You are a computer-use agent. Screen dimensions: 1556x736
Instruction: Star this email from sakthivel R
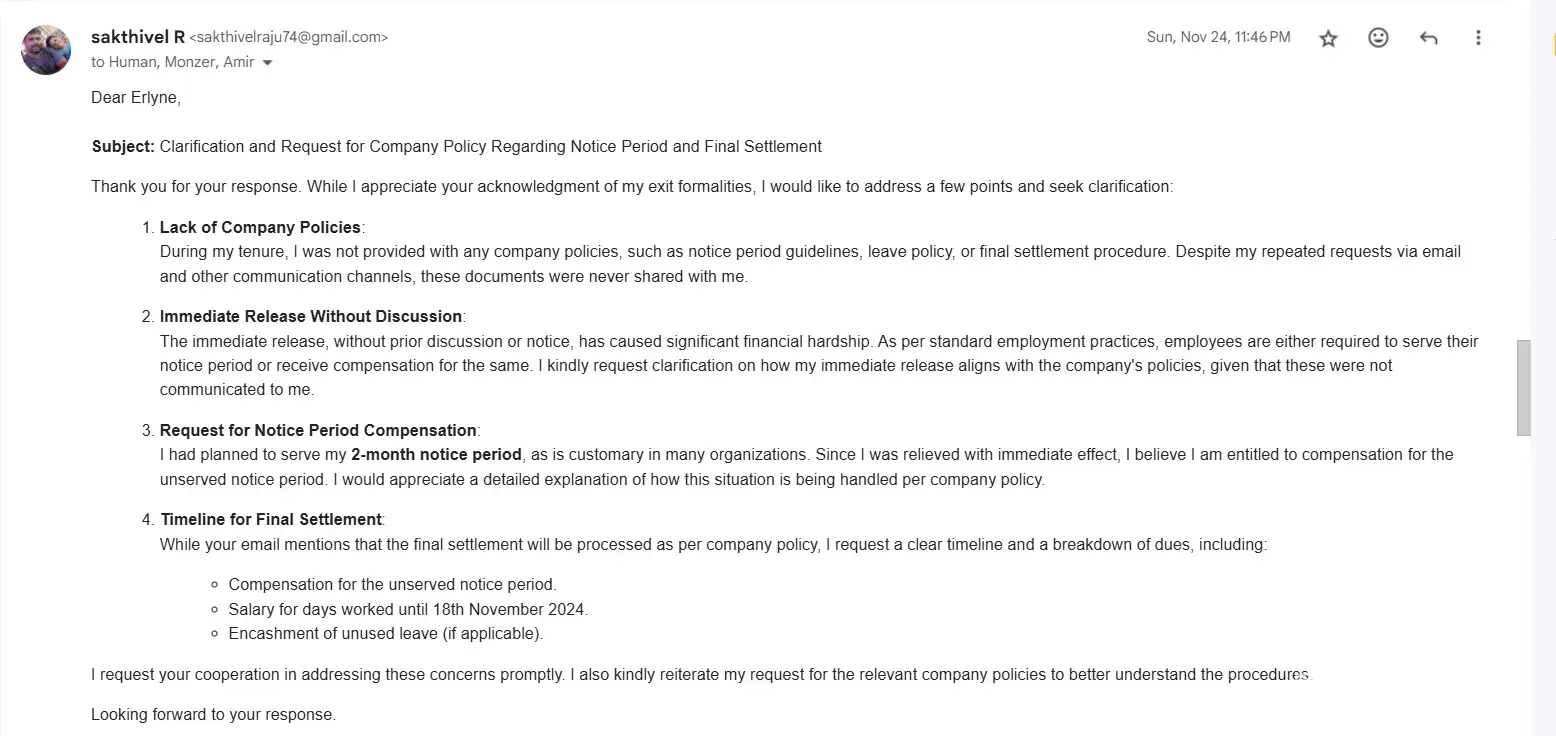tap(1328, 38)
